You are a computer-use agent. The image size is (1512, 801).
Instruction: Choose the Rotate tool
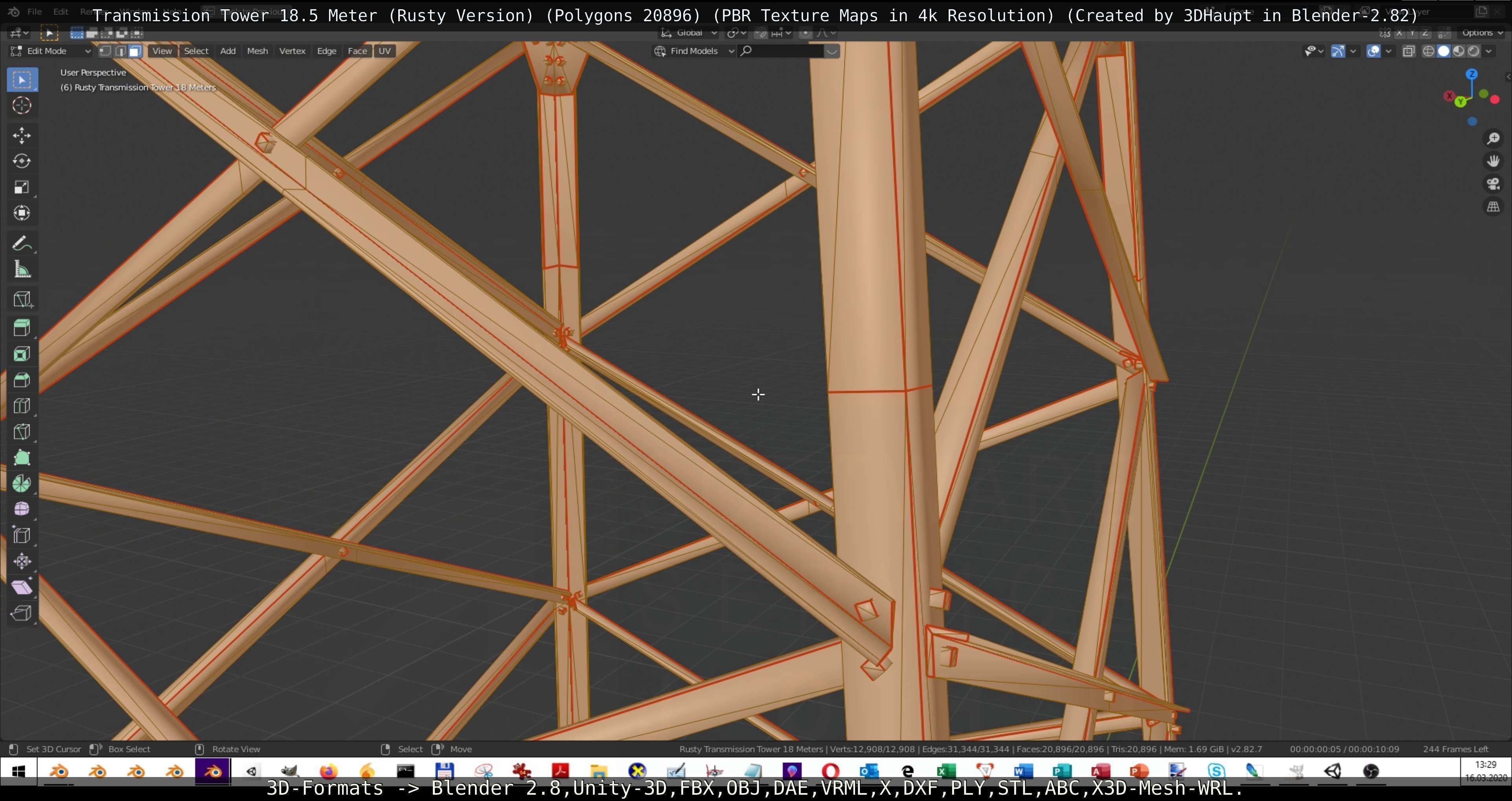coord(22,162)
